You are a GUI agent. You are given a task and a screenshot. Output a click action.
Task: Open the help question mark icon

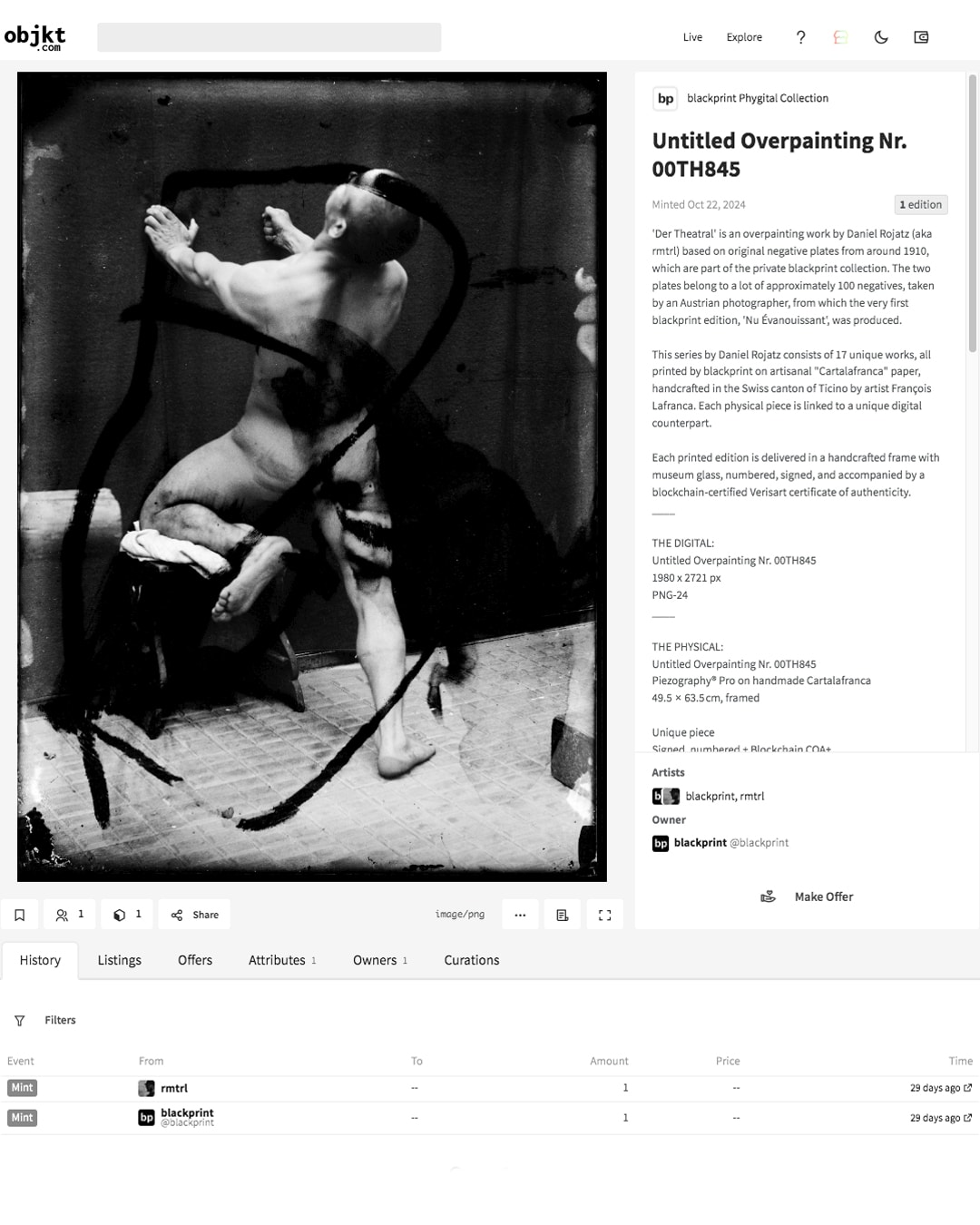(x=800, y=37)
